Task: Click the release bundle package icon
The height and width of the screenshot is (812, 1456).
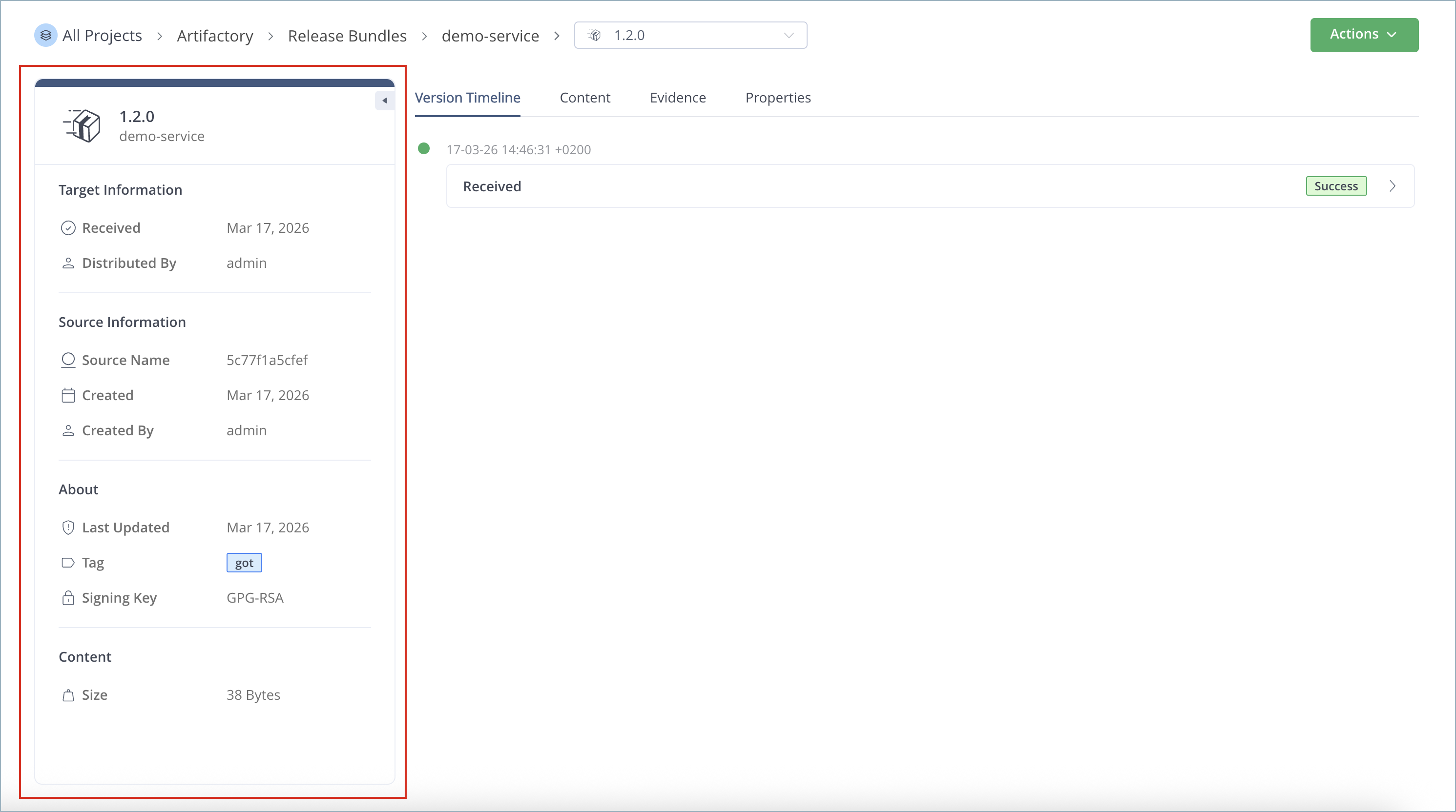Action: (x=83, y=125)
